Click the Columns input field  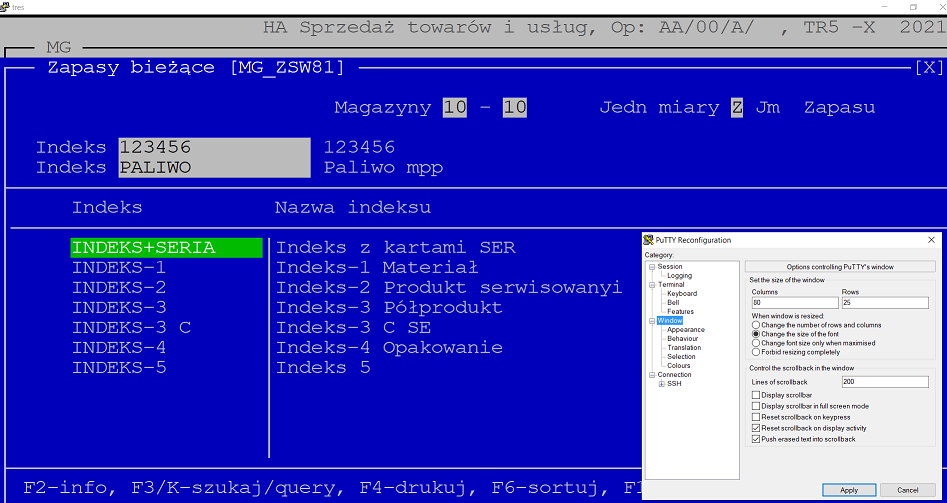coord(795,303)
